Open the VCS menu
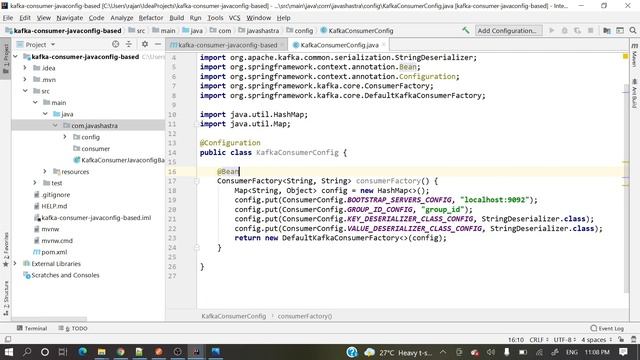640x360 pixels. click(234, 18)
